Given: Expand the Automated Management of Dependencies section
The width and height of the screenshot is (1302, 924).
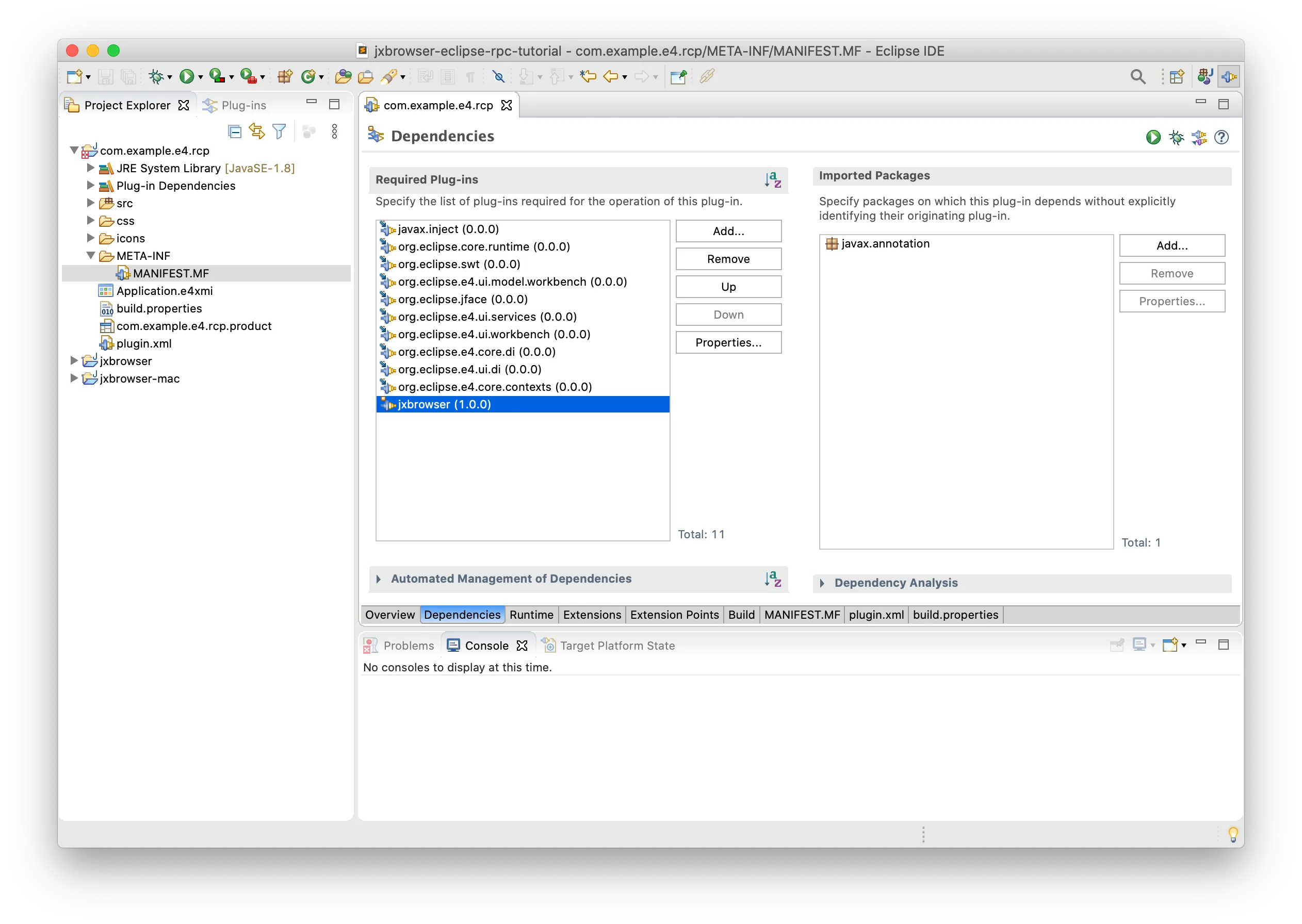Looking at the screenshot, I should (379, 578).
